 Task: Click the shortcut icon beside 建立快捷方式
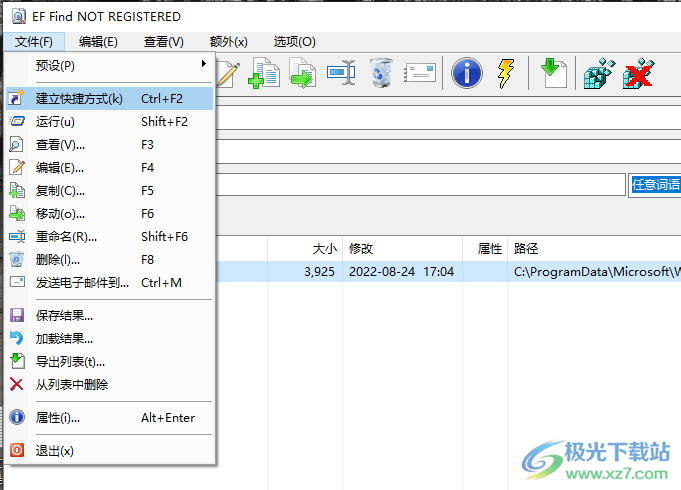pyautogui.click(x=17, y=98)
